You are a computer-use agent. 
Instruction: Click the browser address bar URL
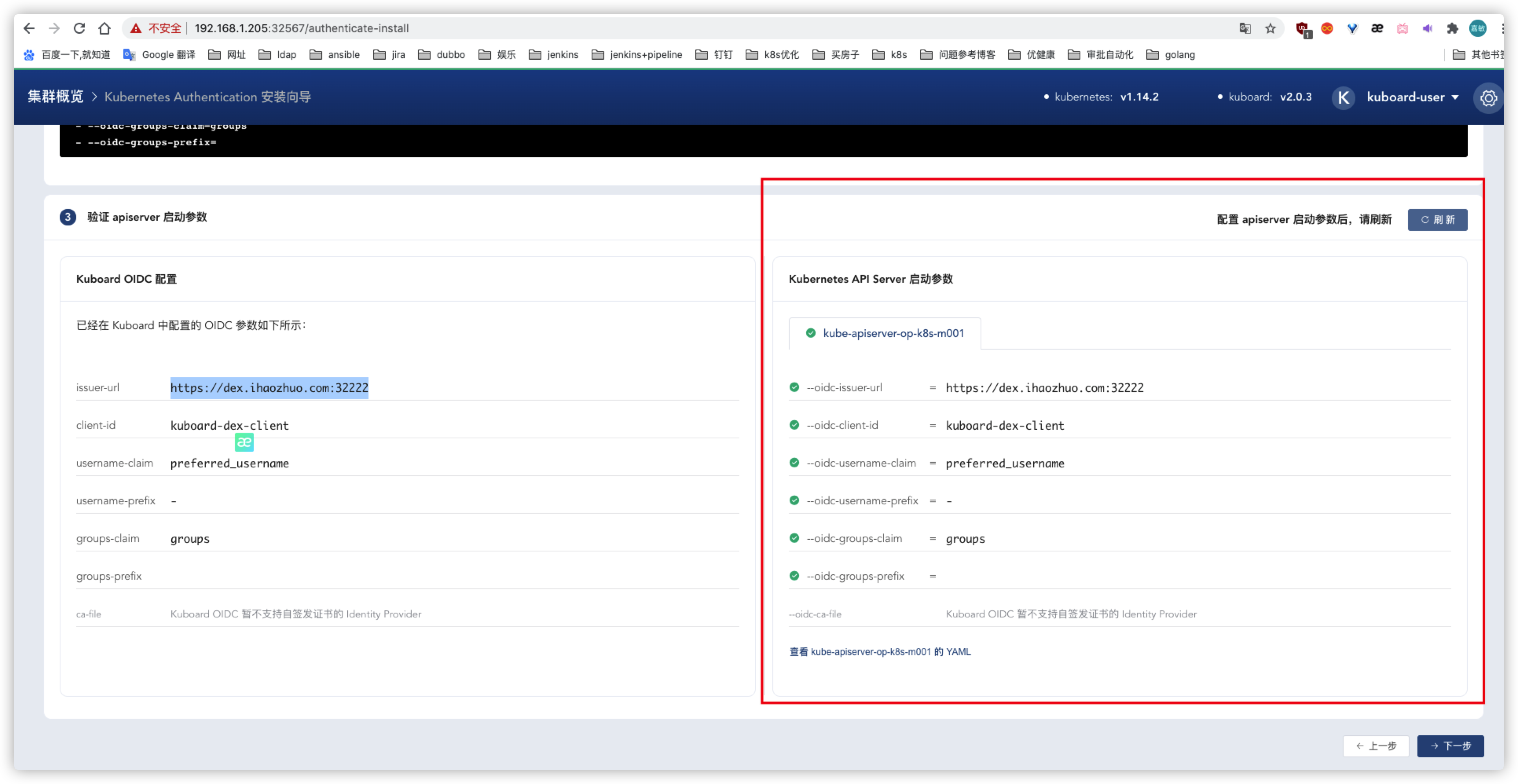pos(302,28)
